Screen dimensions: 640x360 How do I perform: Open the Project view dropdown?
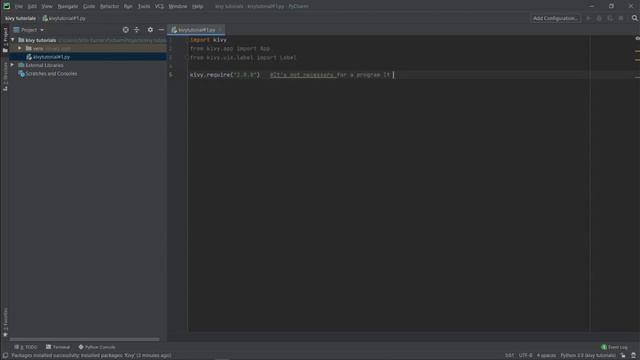[29, 30]
